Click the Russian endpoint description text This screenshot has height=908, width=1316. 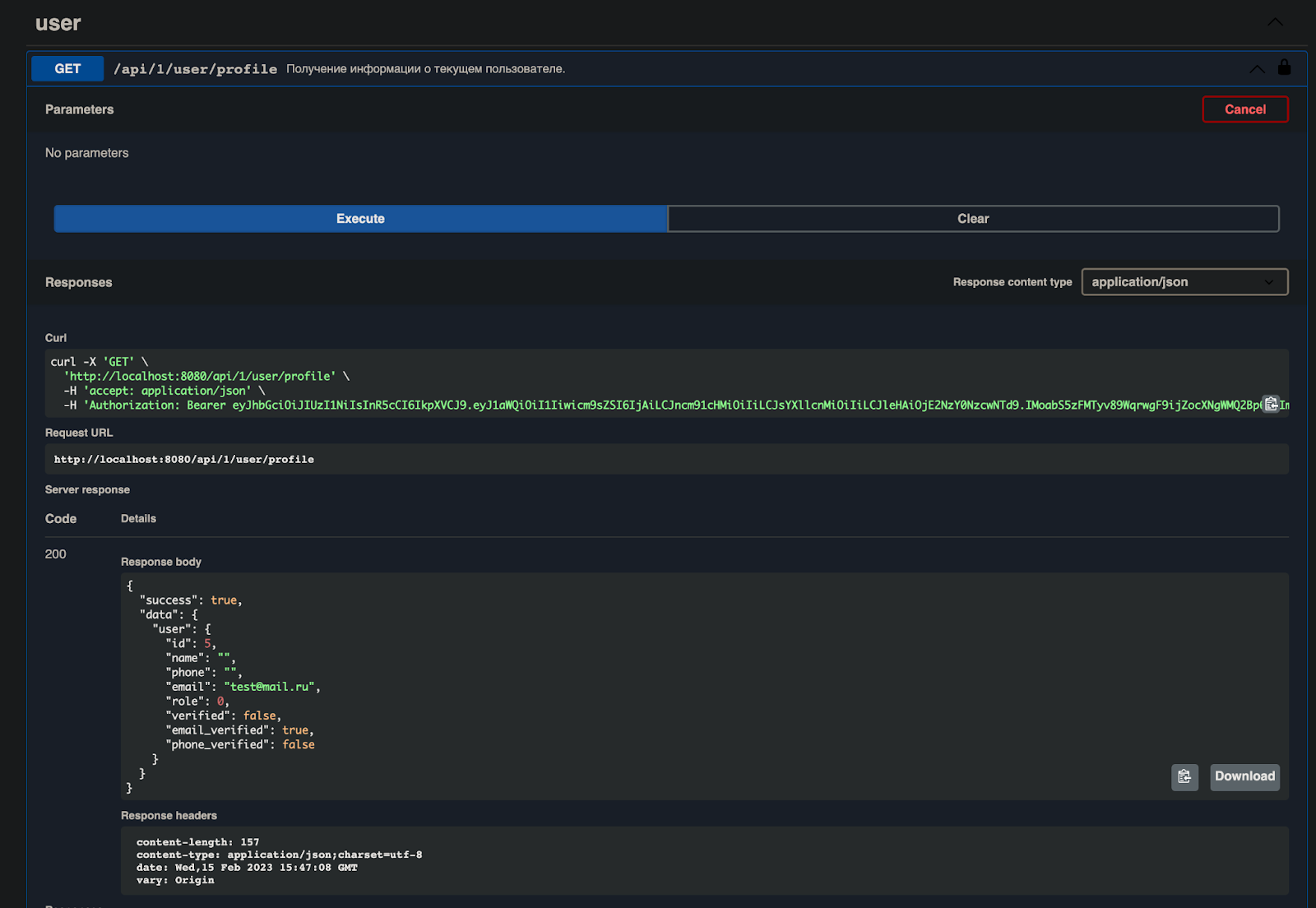425,69
